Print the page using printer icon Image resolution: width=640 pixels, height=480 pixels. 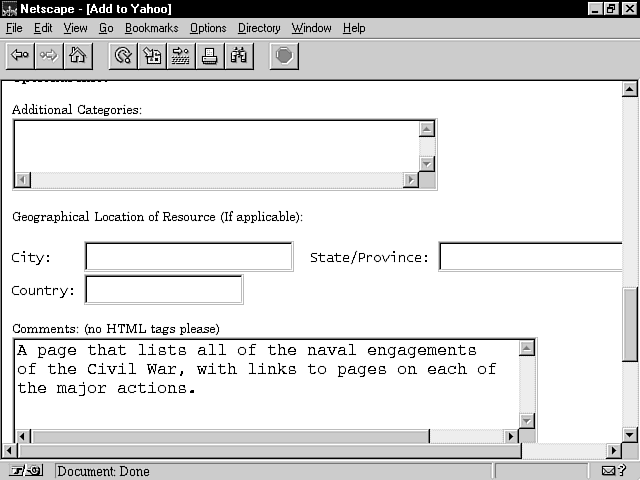tap(210, 56)
